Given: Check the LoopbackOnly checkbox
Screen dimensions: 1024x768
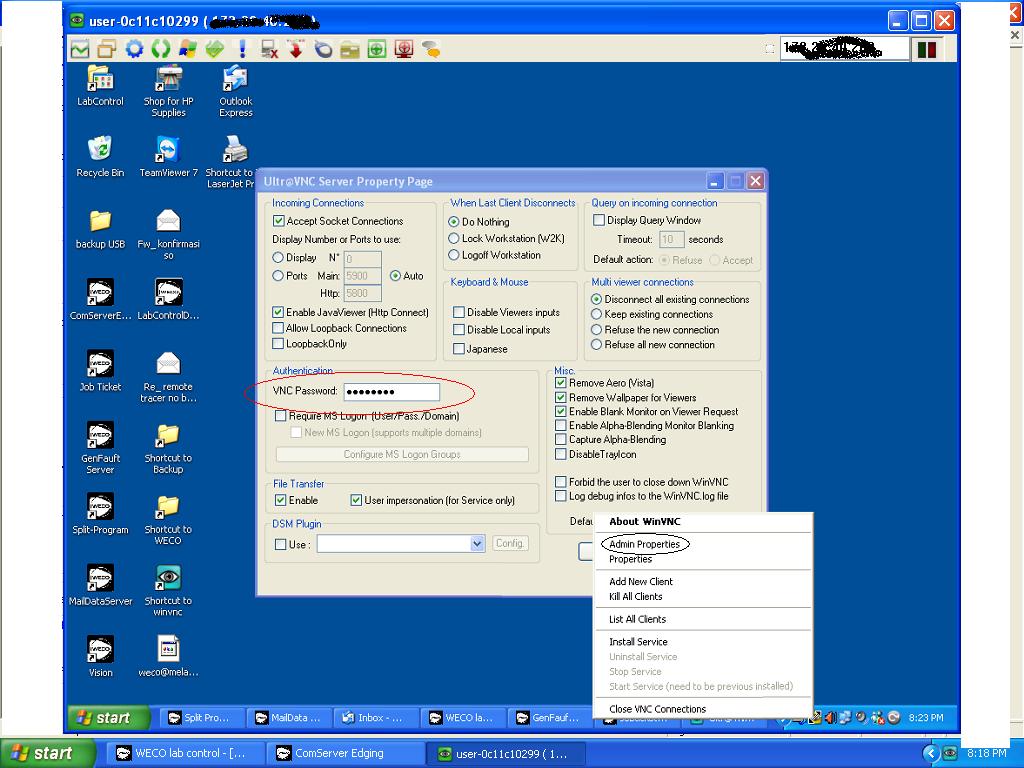Looking at the screenshot, I should pyautogui.click(x=278, y=344).
